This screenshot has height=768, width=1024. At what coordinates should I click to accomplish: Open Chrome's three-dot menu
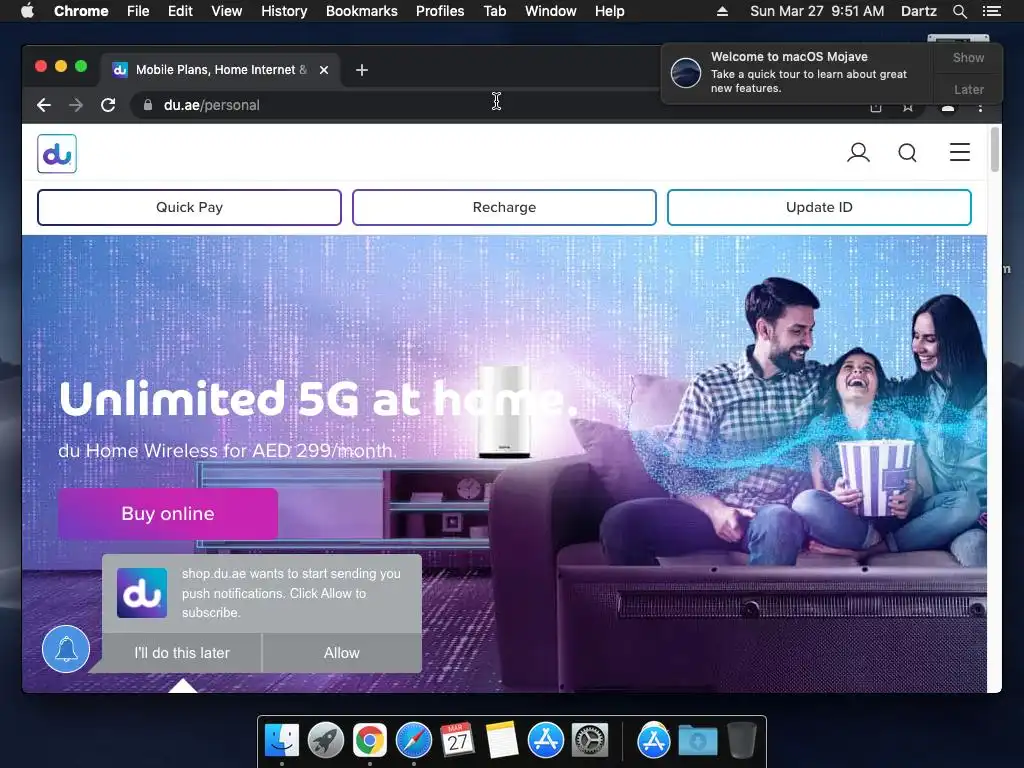point(980,106)
